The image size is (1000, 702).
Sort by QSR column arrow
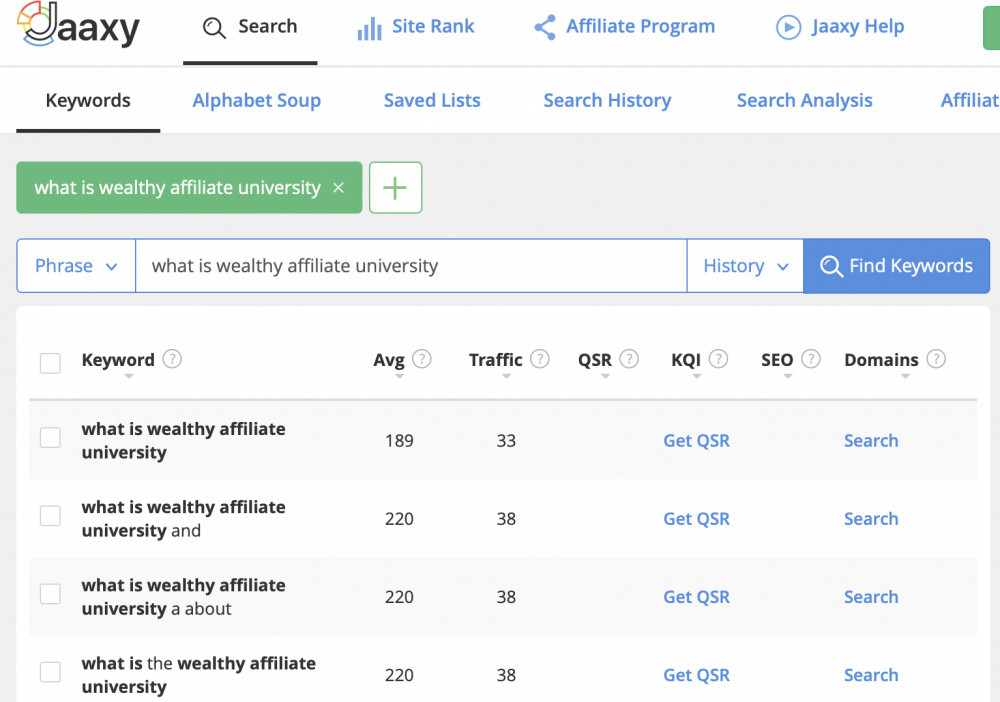(606, 376)
